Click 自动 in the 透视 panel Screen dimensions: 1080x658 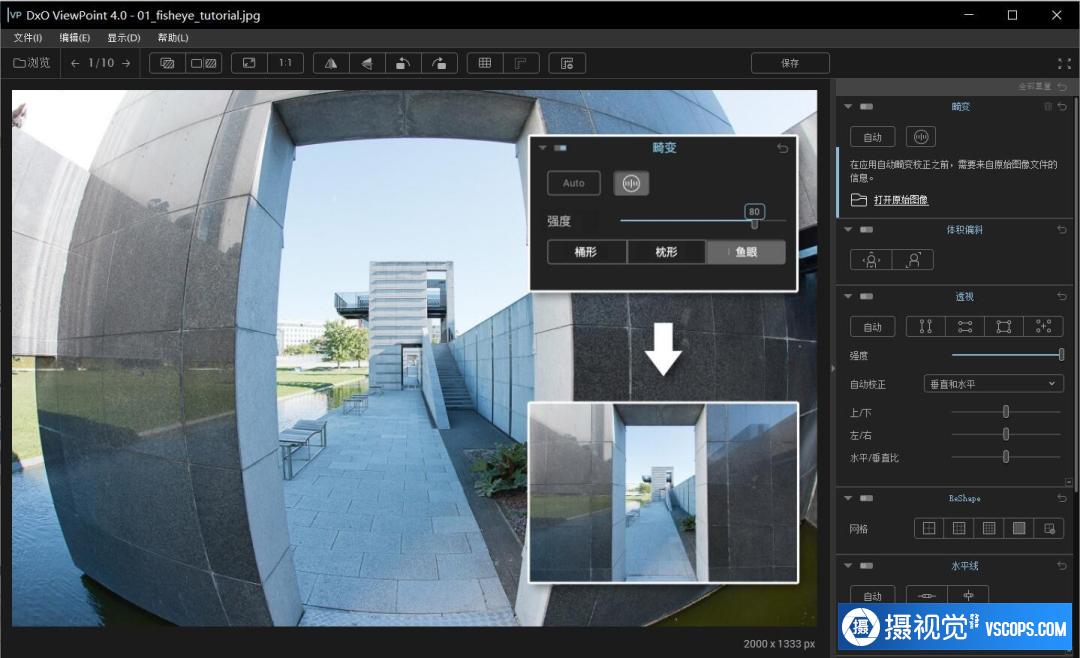873,327
